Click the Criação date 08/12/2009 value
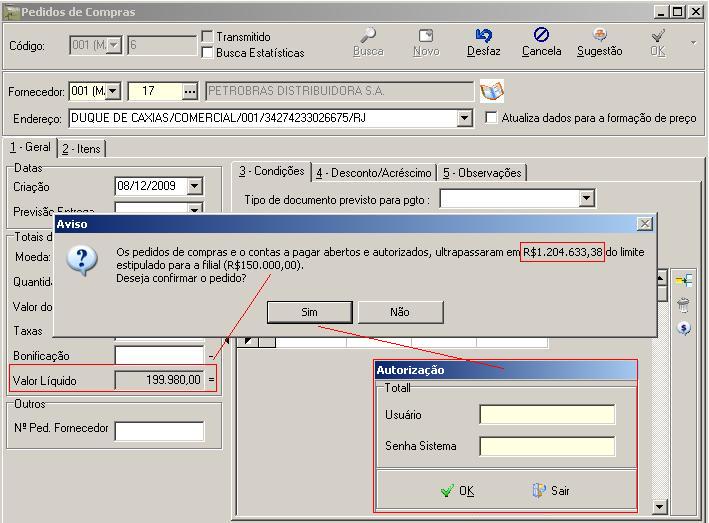The width and height of the screenshot is (709, 523). tap(147, 186)
